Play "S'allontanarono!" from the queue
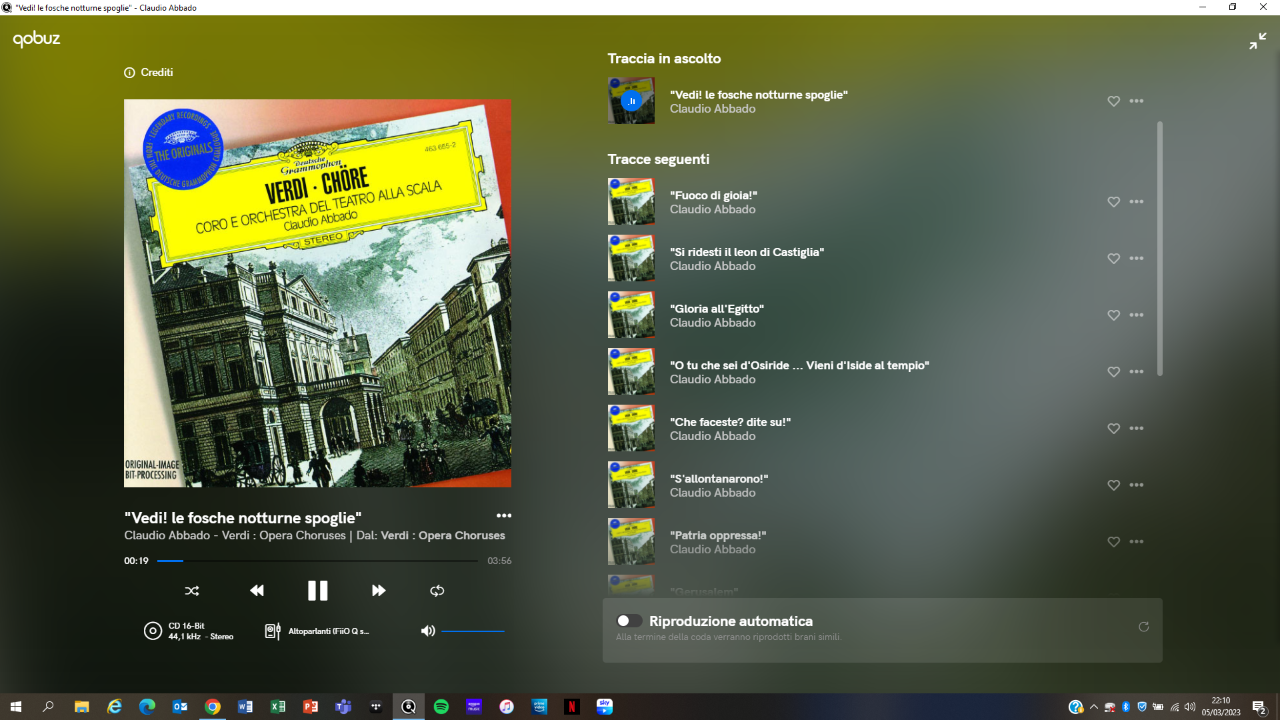The width and height of the screenshot is (1280, 720). (x=719, y=479)
